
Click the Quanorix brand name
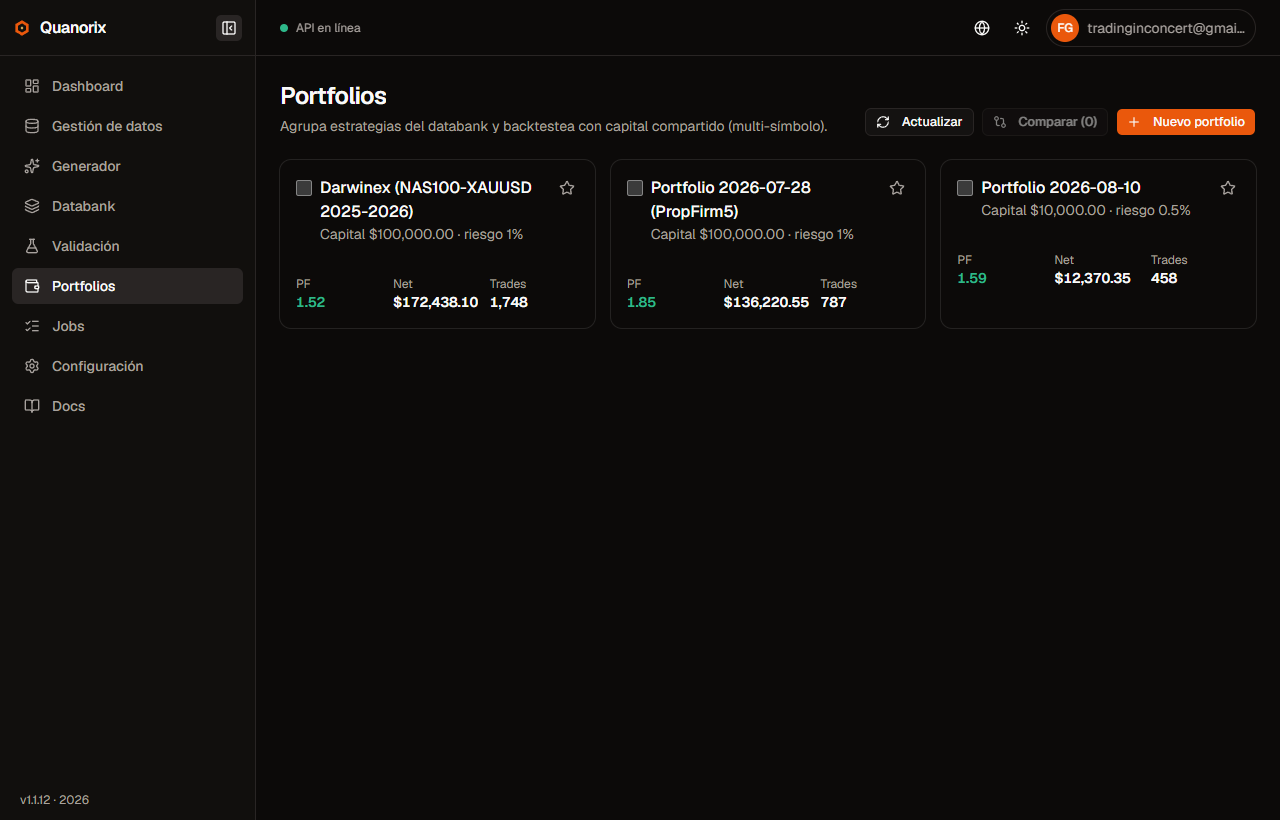click(x=73, y=28)
